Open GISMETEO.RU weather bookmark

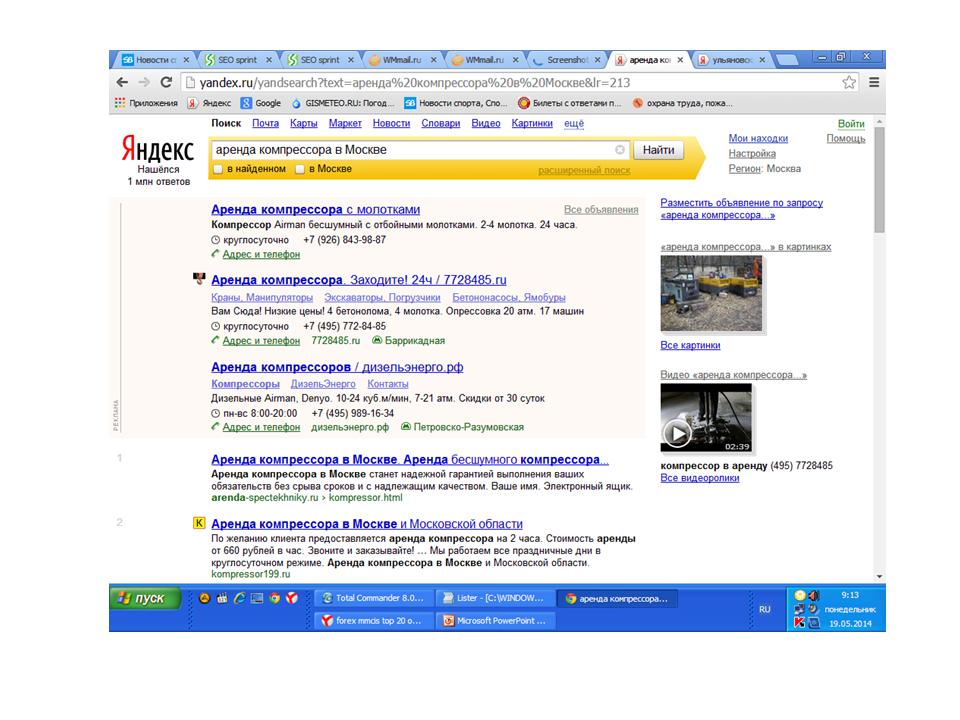(343, 103)
